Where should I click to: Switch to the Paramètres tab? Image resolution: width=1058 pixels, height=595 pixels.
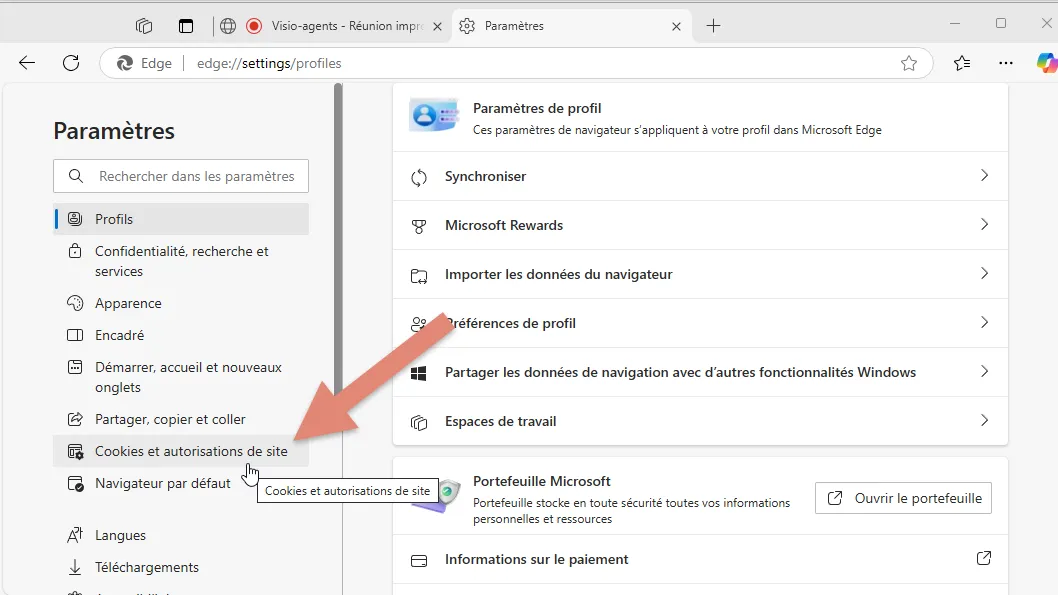point(572,26)
